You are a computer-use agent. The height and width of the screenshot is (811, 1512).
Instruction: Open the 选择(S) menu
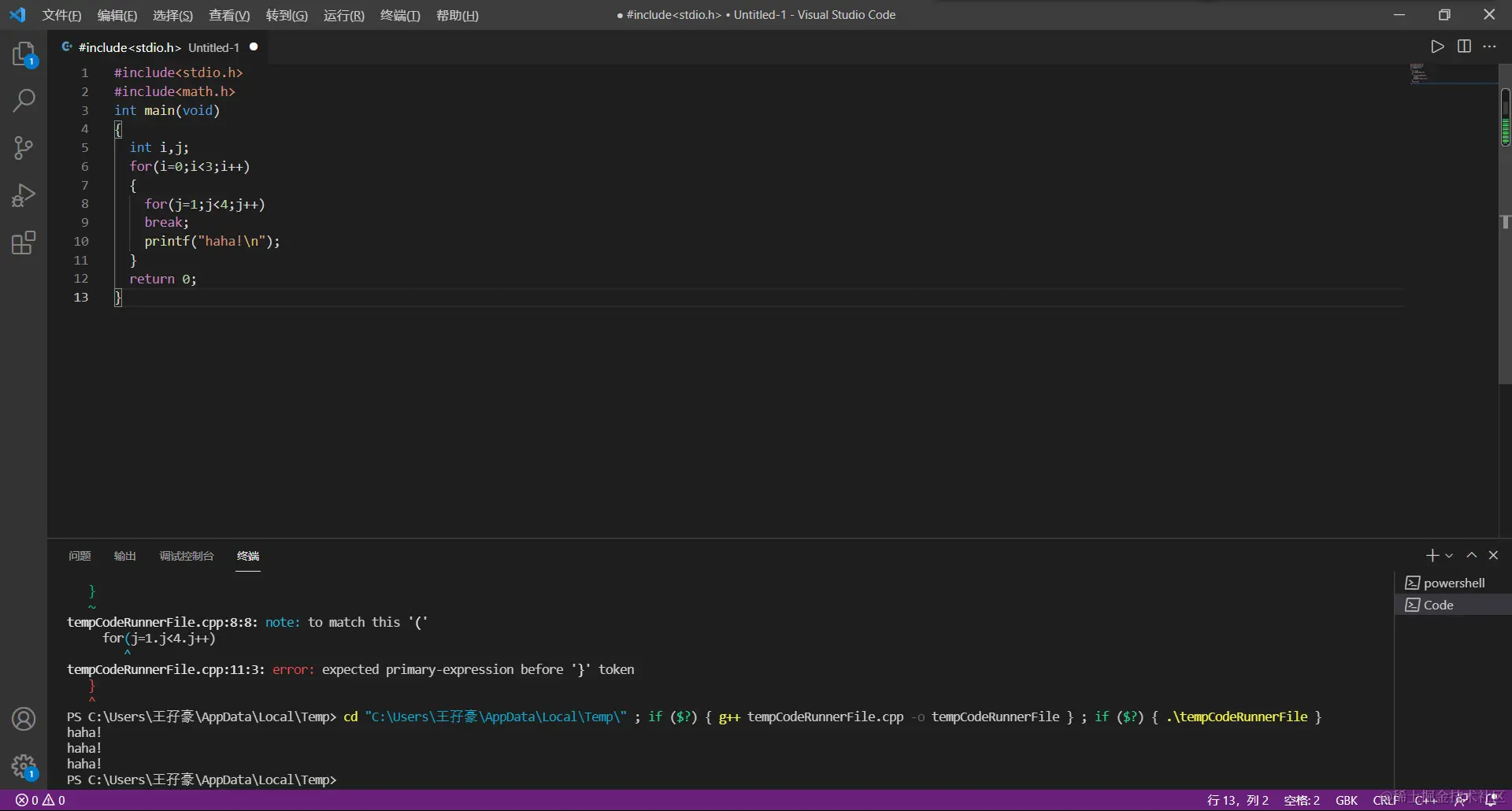tap(172, 15)
